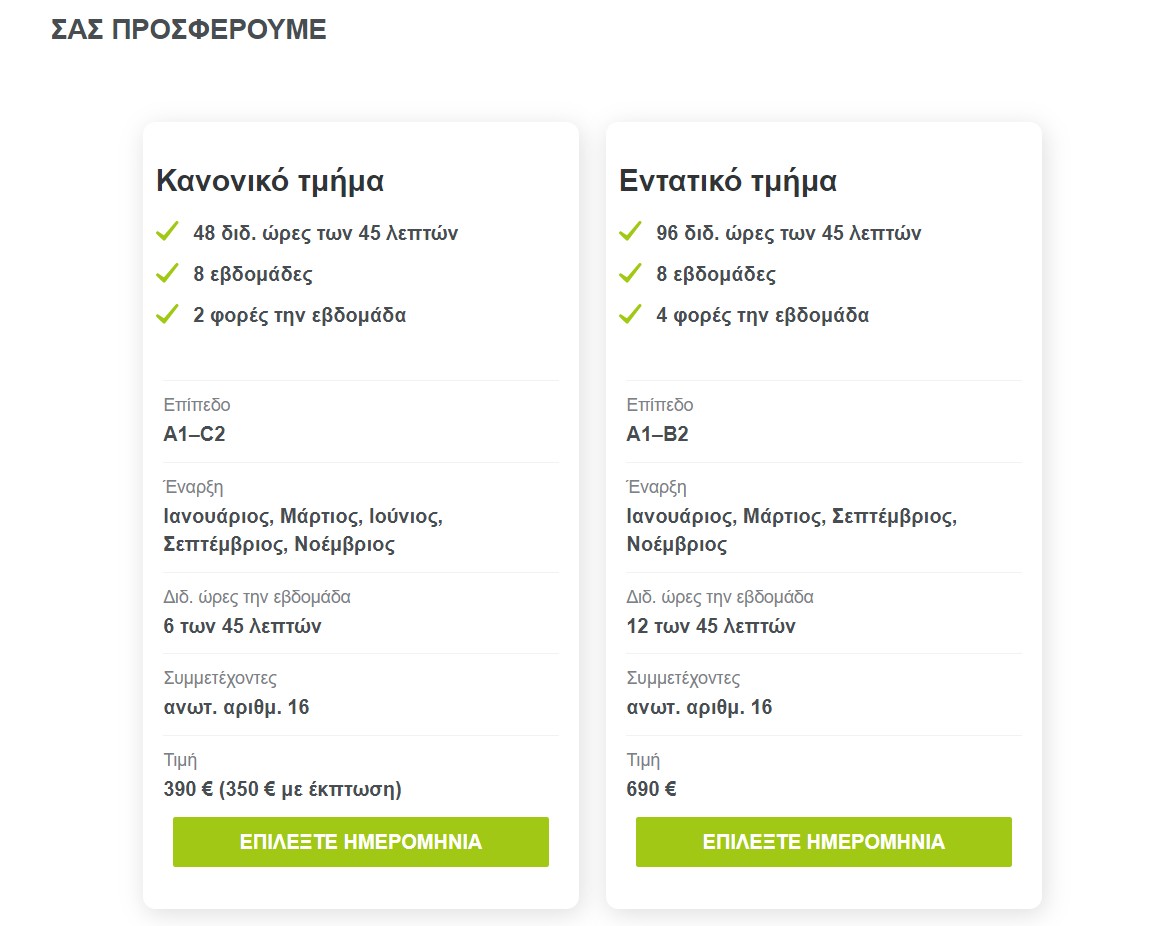Click checkmark beside 4 φορές την εβδομάδα

[630, 314]
